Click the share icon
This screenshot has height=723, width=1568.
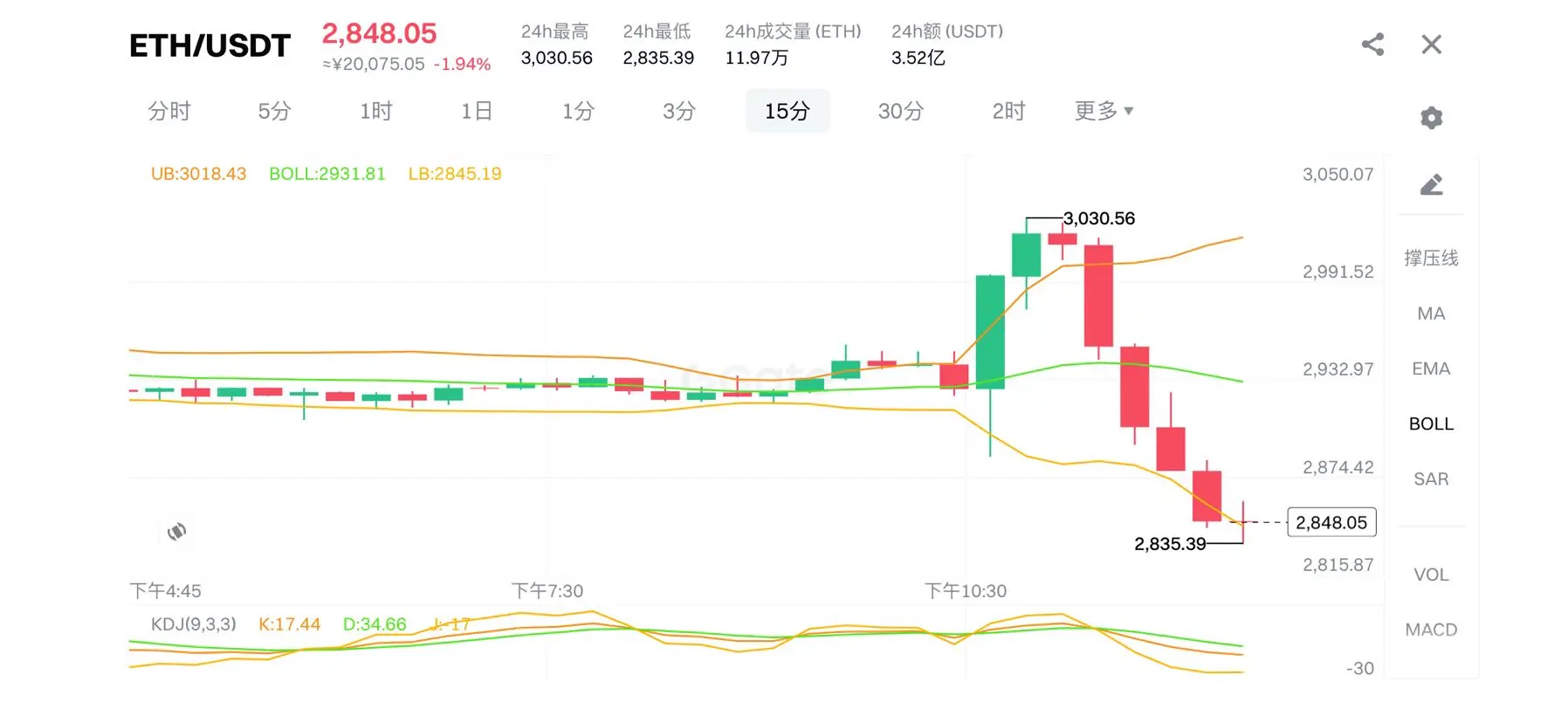[1372, 45]
